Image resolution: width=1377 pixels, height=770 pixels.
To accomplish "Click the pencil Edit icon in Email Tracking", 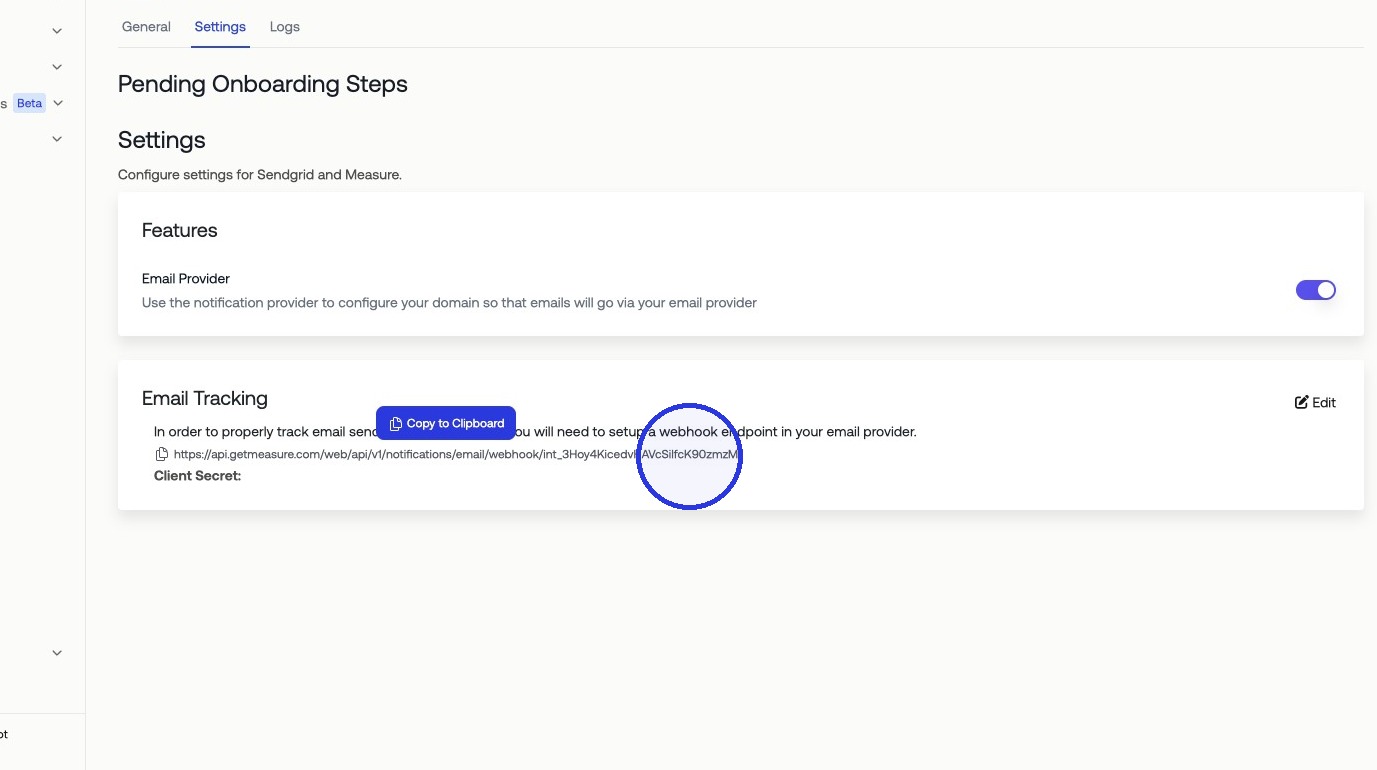I will (1301, 402).
